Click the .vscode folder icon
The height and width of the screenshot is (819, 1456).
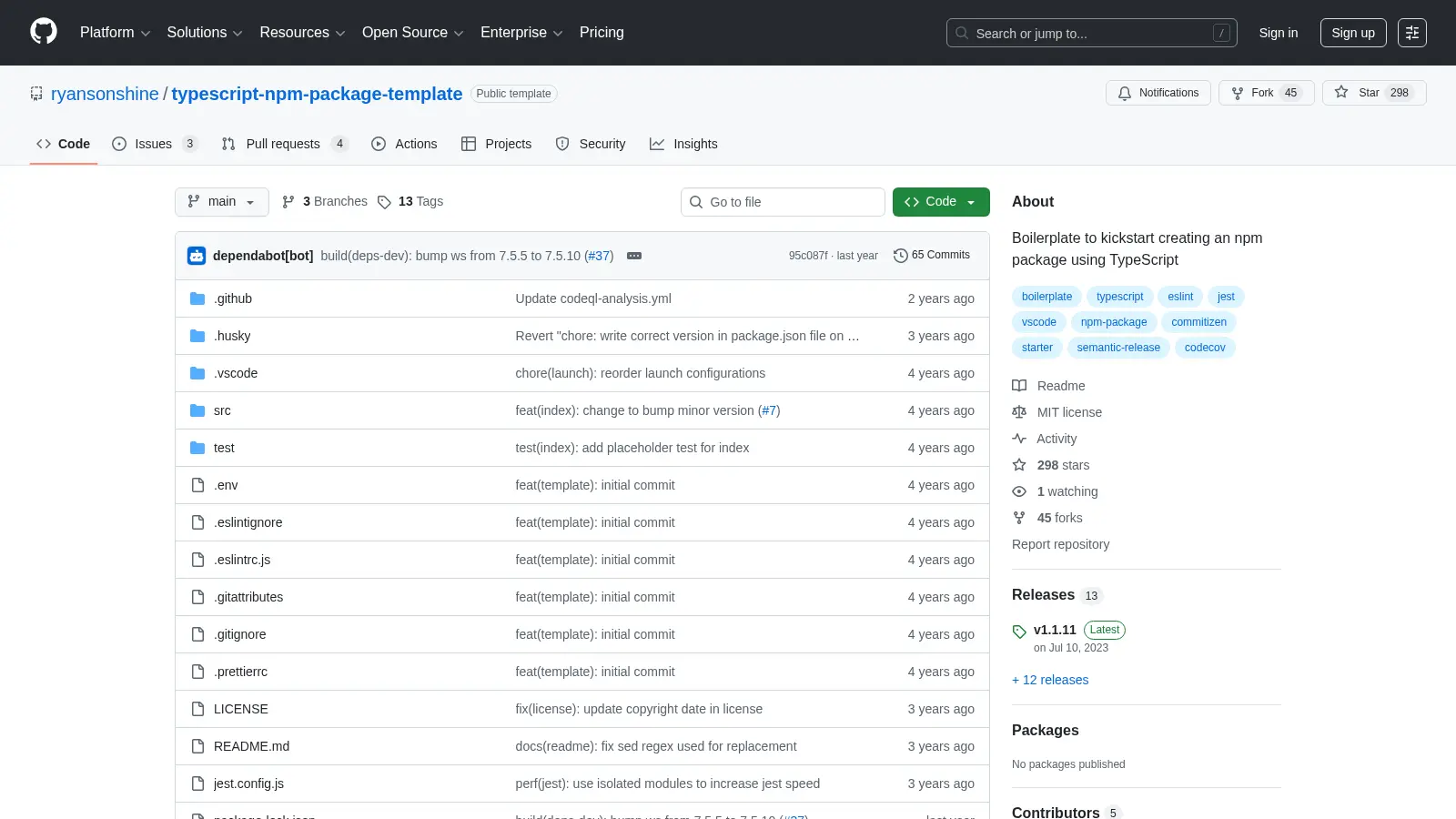click(x=197, y=373)
